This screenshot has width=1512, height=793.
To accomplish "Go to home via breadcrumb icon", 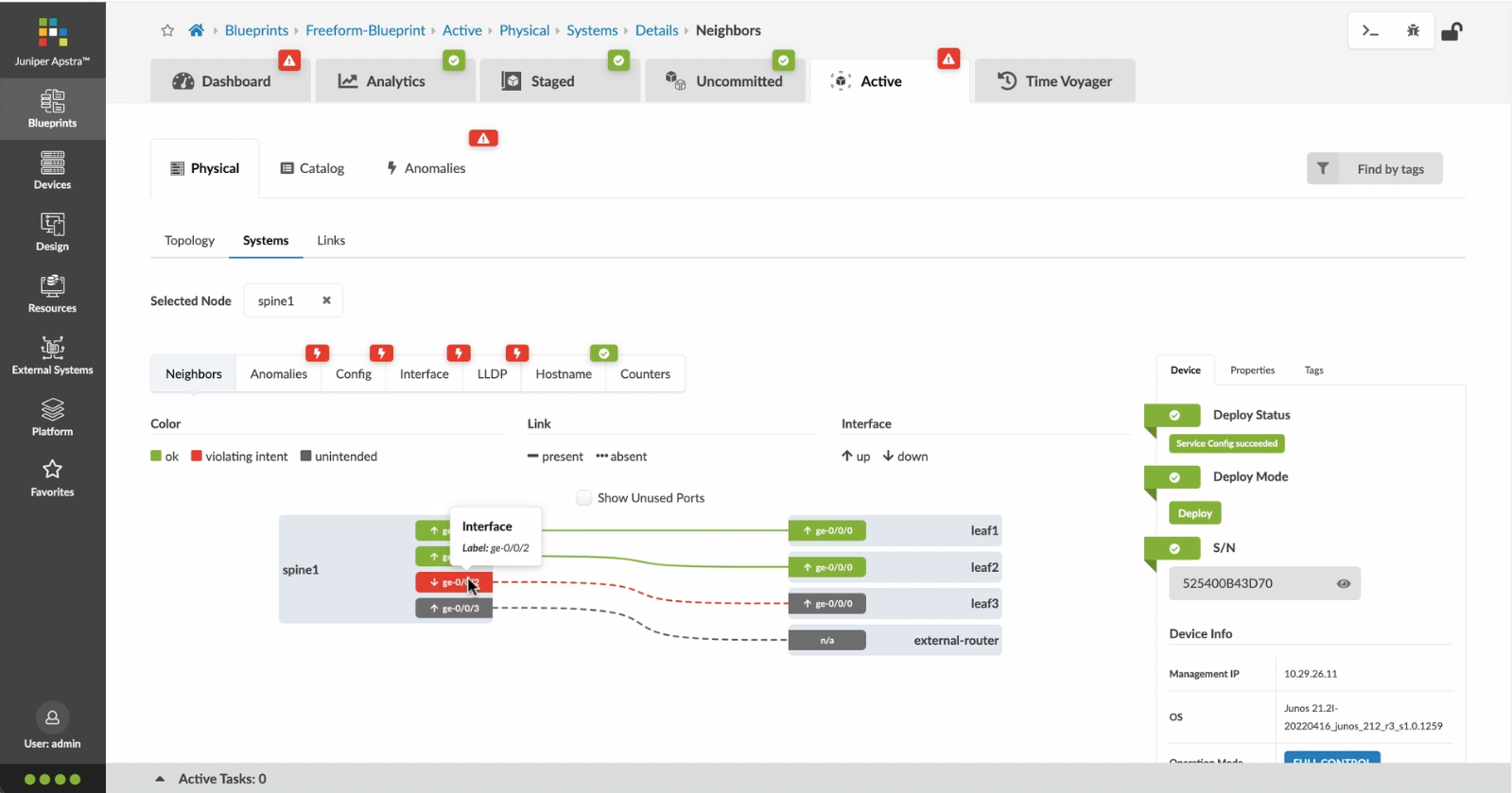I will [x=196, y=30].
